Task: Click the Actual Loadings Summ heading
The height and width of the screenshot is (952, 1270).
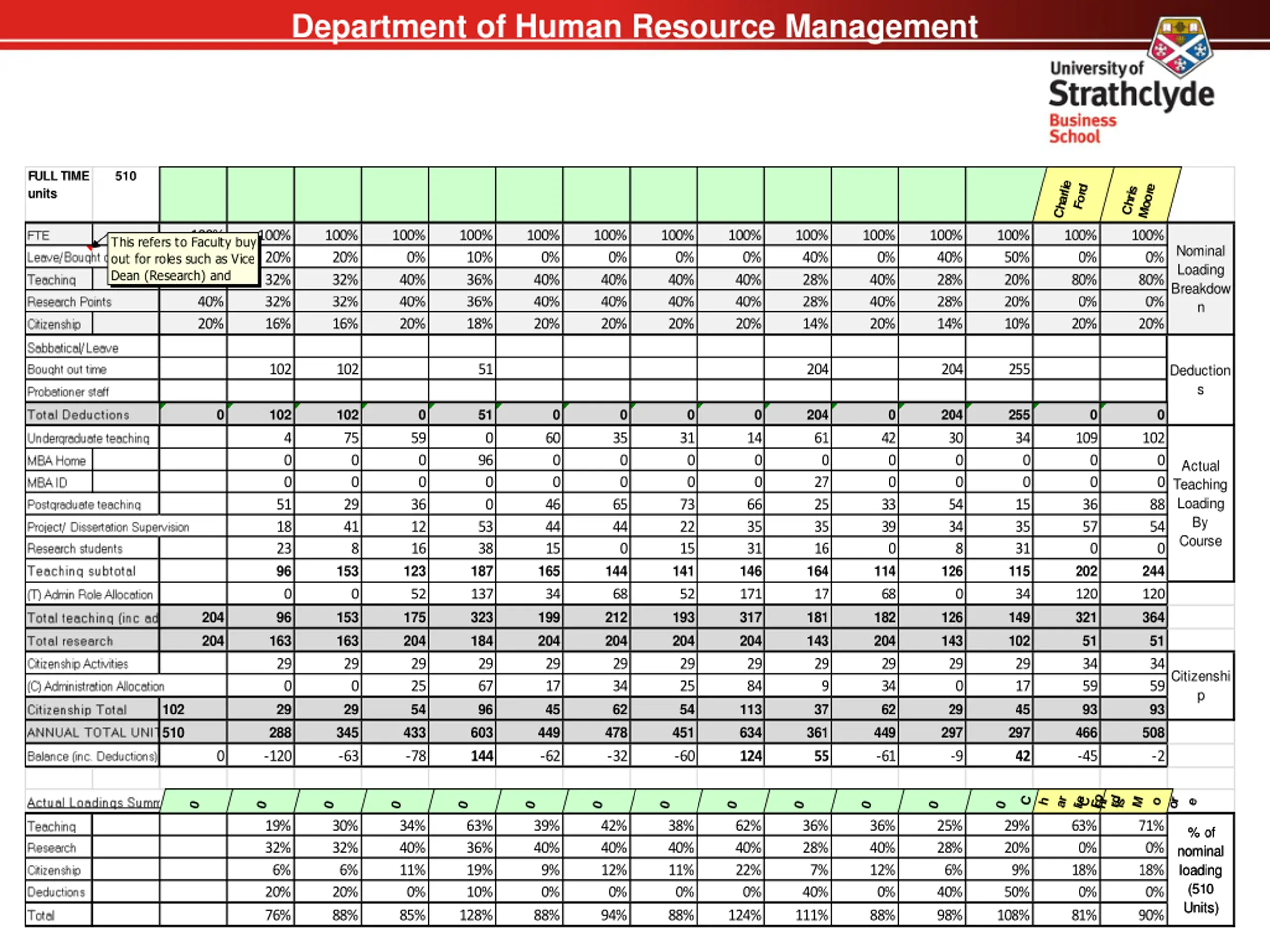Action: tap(93, 802)
